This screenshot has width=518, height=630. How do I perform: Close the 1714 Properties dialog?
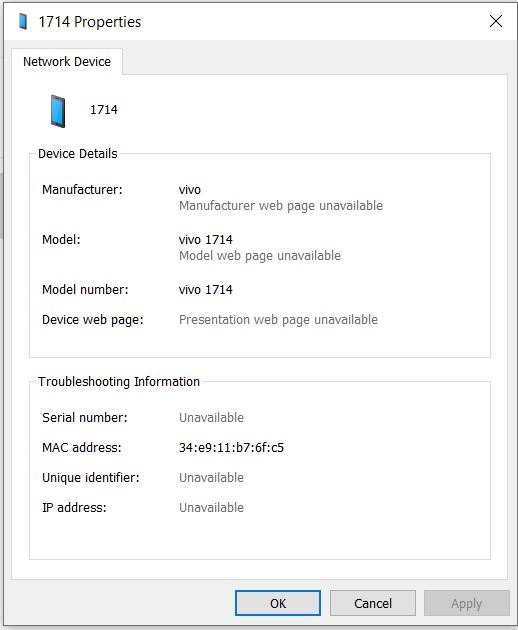496,21
